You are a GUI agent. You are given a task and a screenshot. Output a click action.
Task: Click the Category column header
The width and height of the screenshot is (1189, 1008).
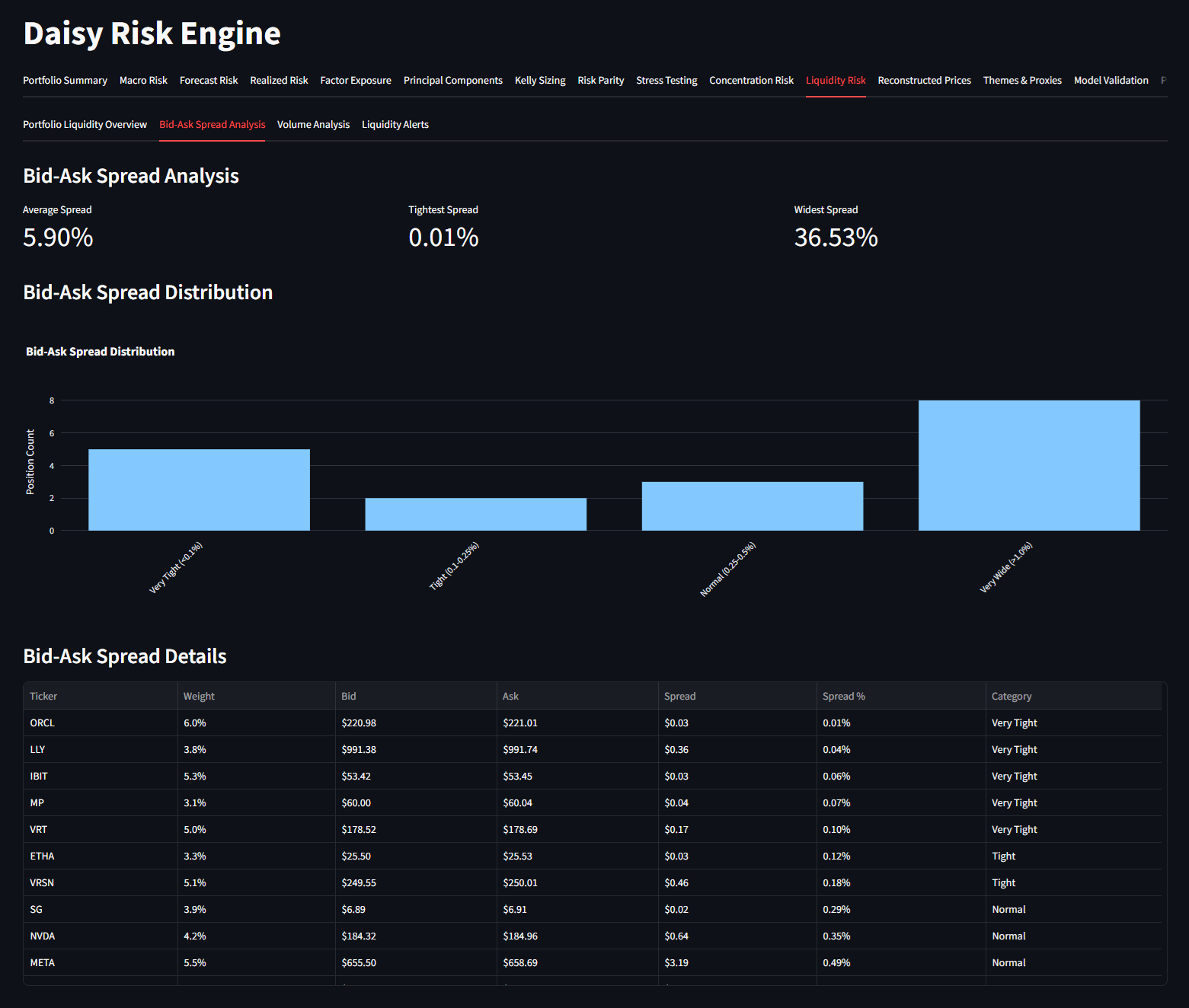1011,696
